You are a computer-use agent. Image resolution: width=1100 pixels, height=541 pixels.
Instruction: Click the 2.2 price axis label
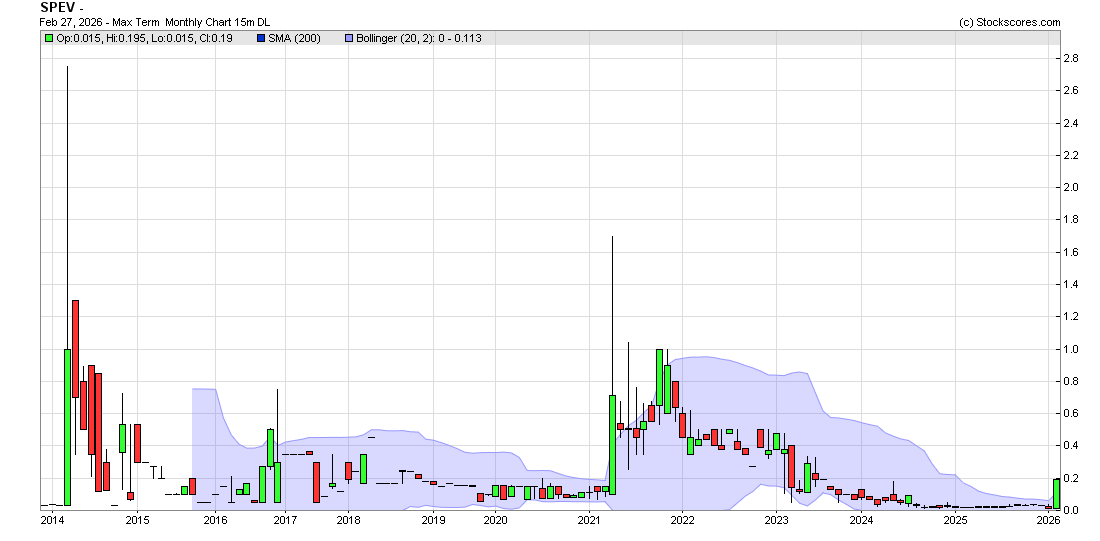tap(1071, 156)
